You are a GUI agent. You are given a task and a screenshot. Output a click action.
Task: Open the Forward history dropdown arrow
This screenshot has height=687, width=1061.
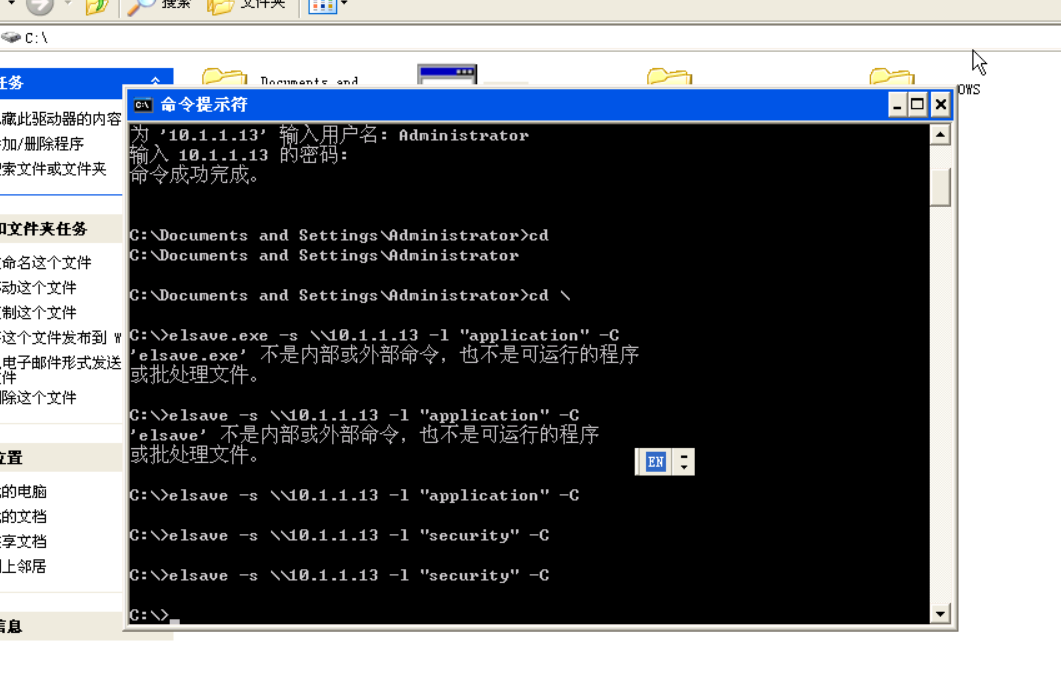coord(67,4)
